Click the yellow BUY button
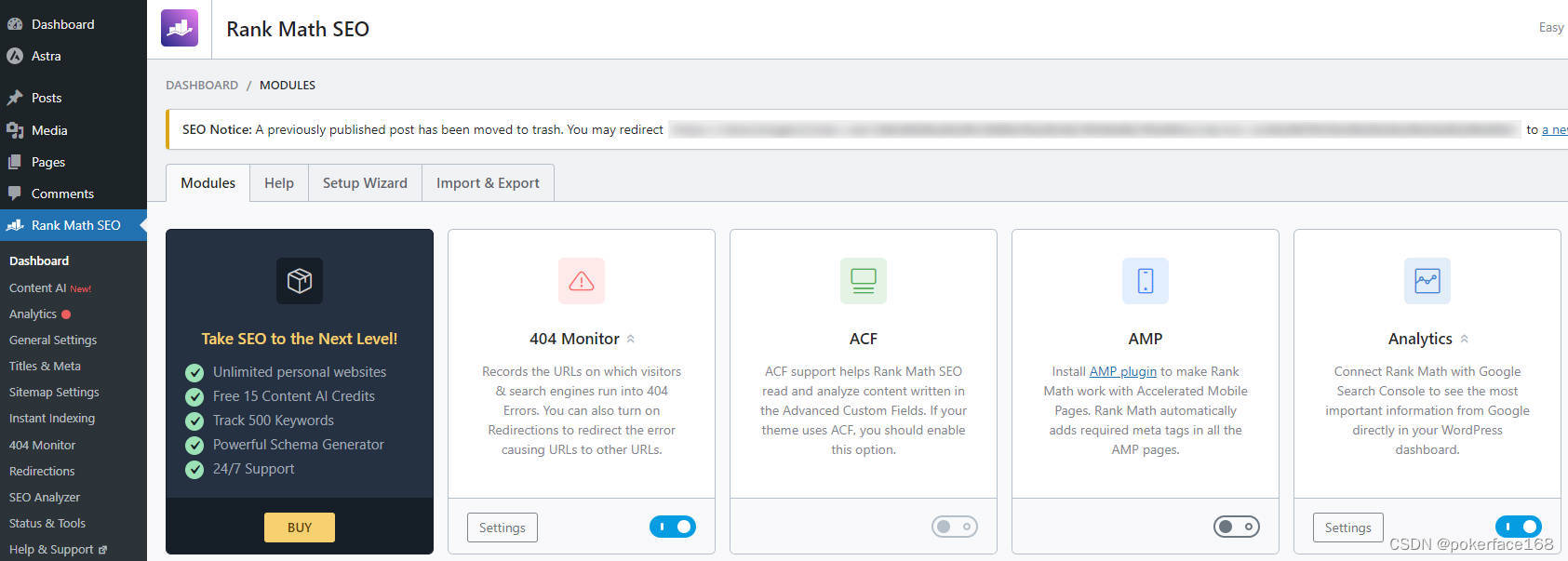The width and height of the screenshot is (1568, 561). (300, 528)
